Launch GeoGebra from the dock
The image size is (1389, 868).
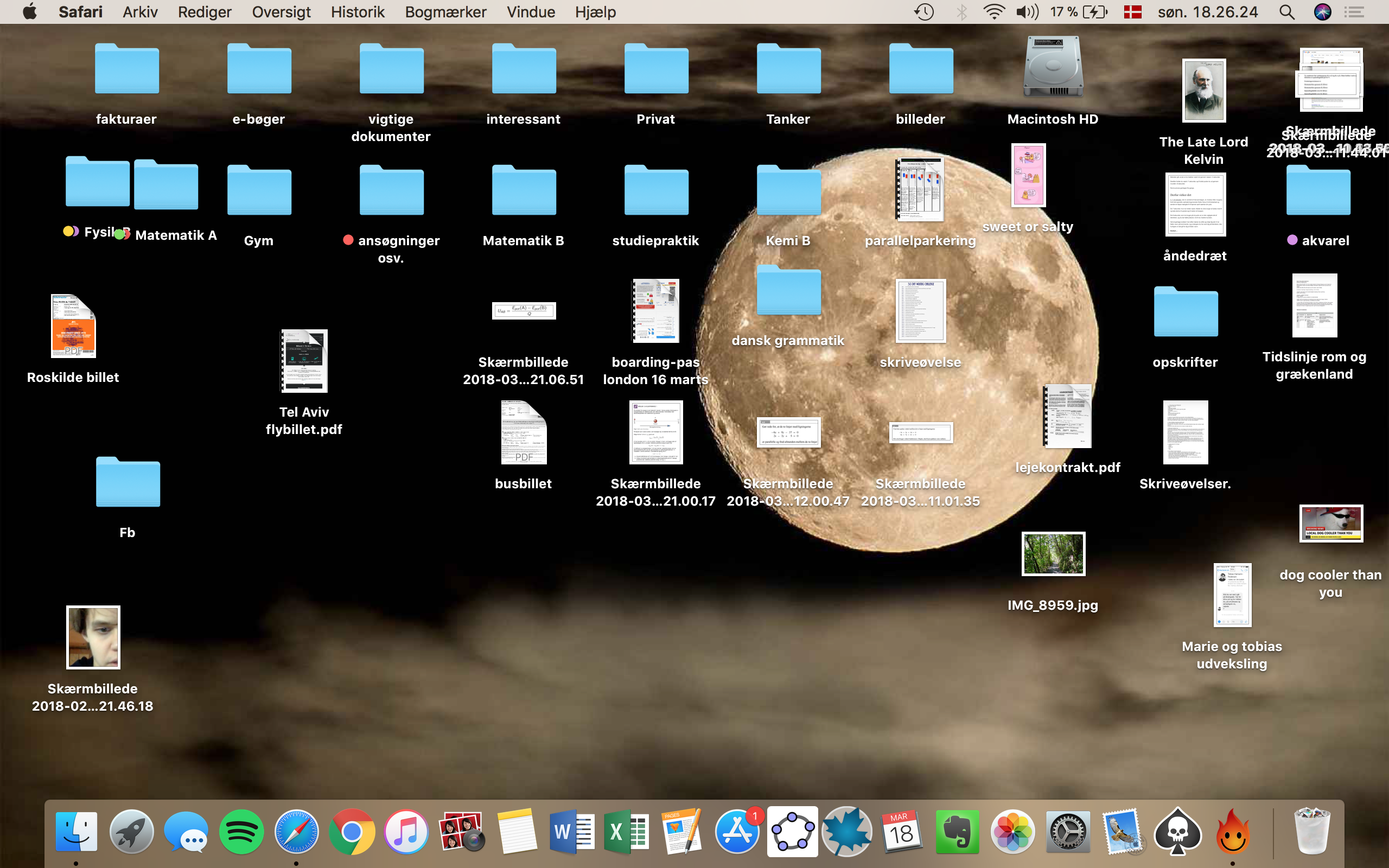(792, 832)
